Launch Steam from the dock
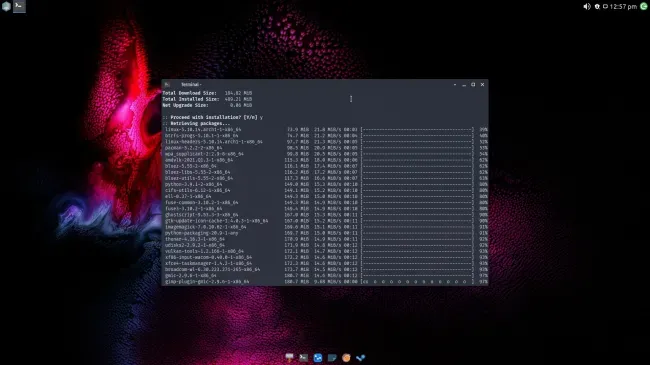The image size is (650, 365). point(361,358)
